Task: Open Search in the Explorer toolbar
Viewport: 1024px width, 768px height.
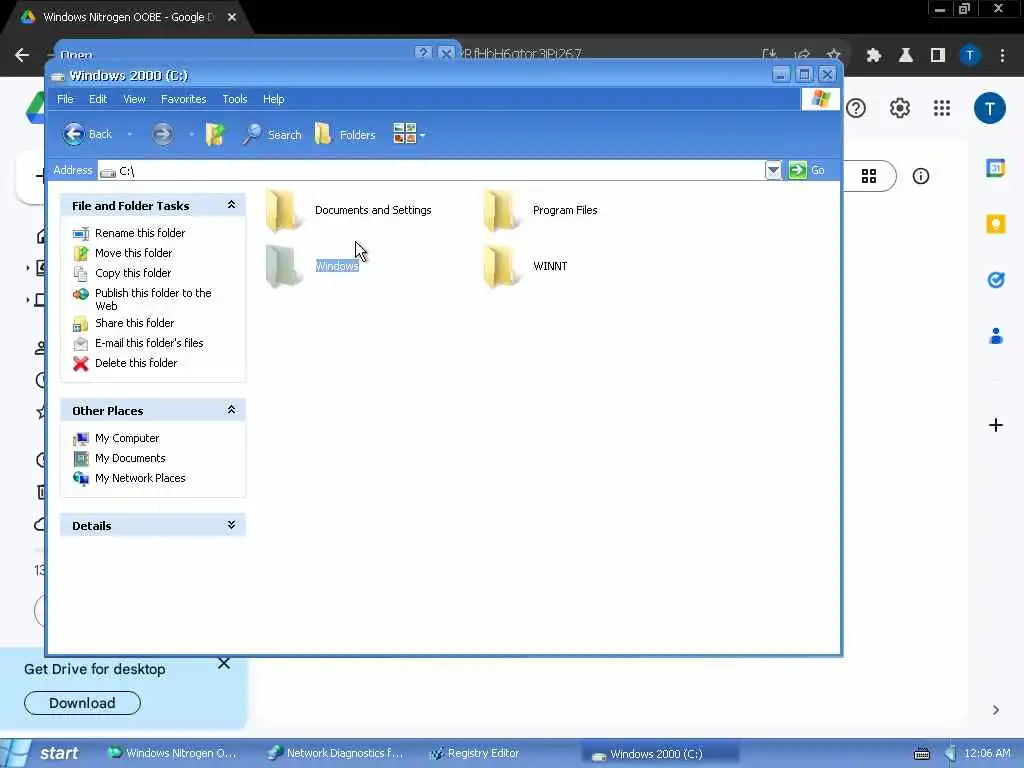Action: [272, 135]
